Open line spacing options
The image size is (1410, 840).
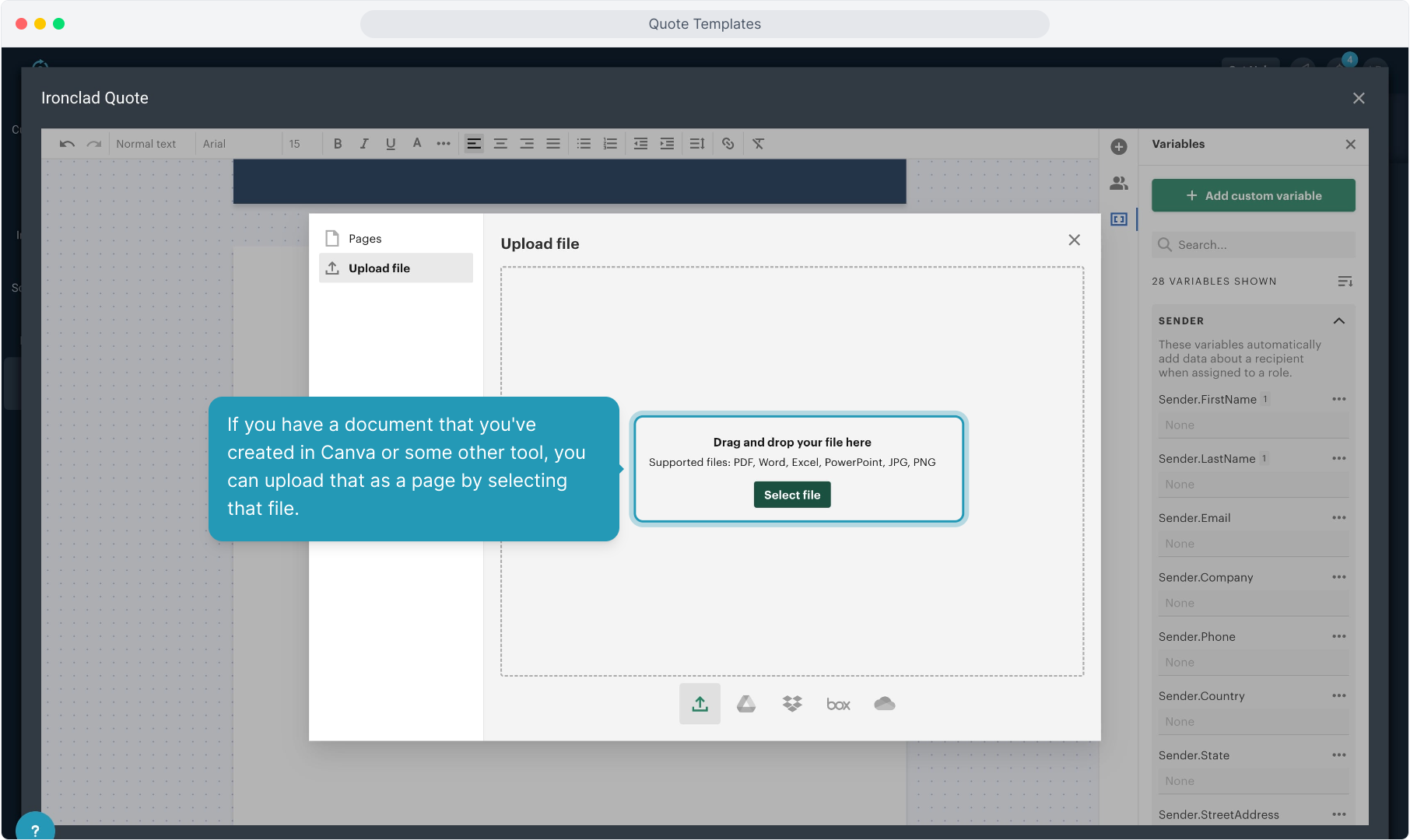pyautogui.click(x=697, y=144)
